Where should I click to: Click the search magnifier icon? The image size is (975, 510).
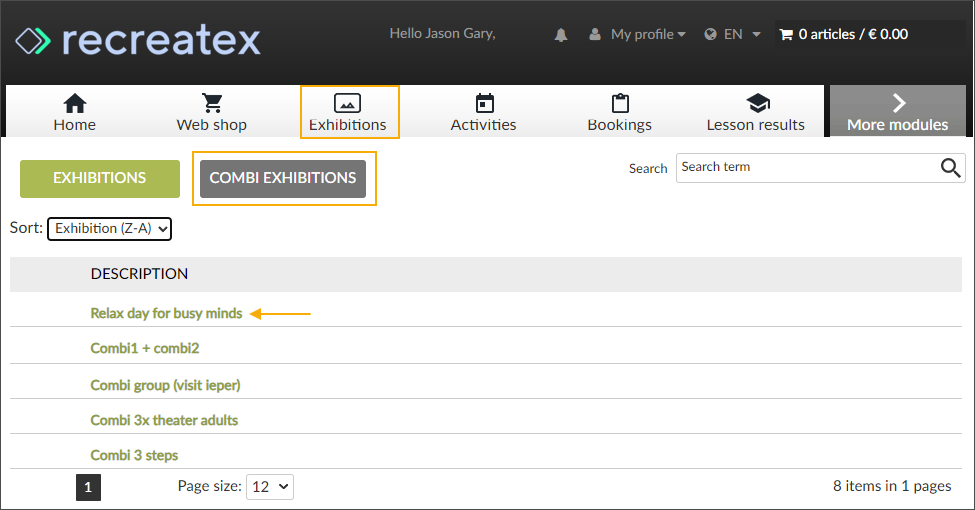[950, 167]
